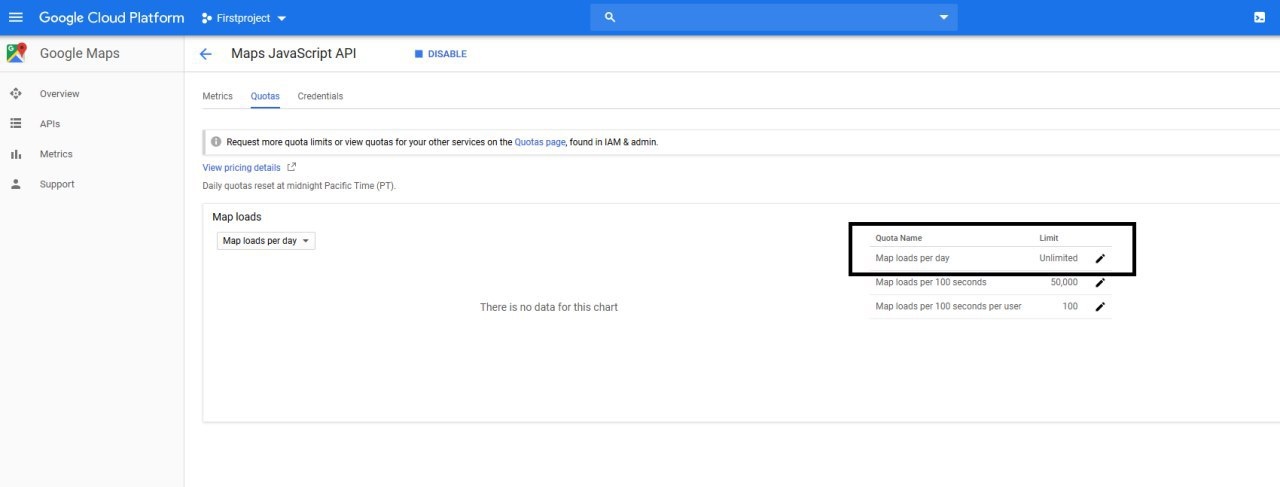Click the Overview sidebar icon

click(15, 94)
